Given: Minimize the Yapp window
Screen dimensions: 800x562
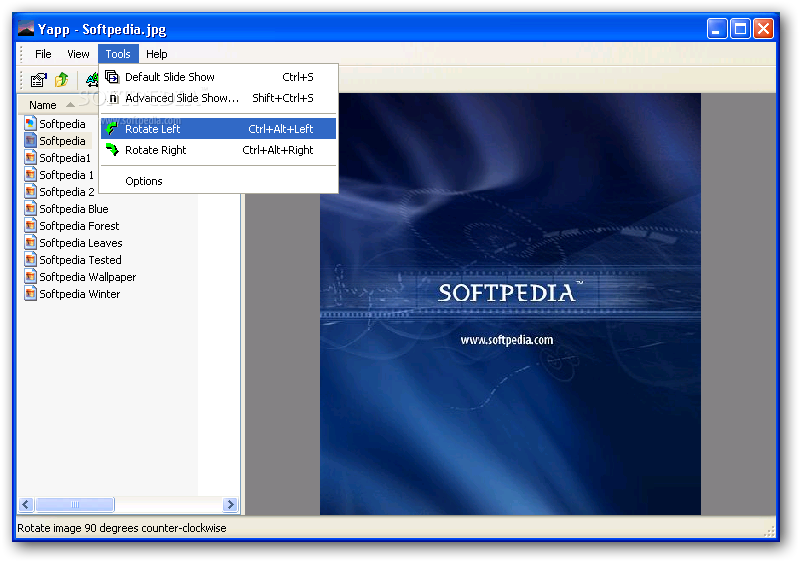Looking at the screenshot, I should 716,29.
